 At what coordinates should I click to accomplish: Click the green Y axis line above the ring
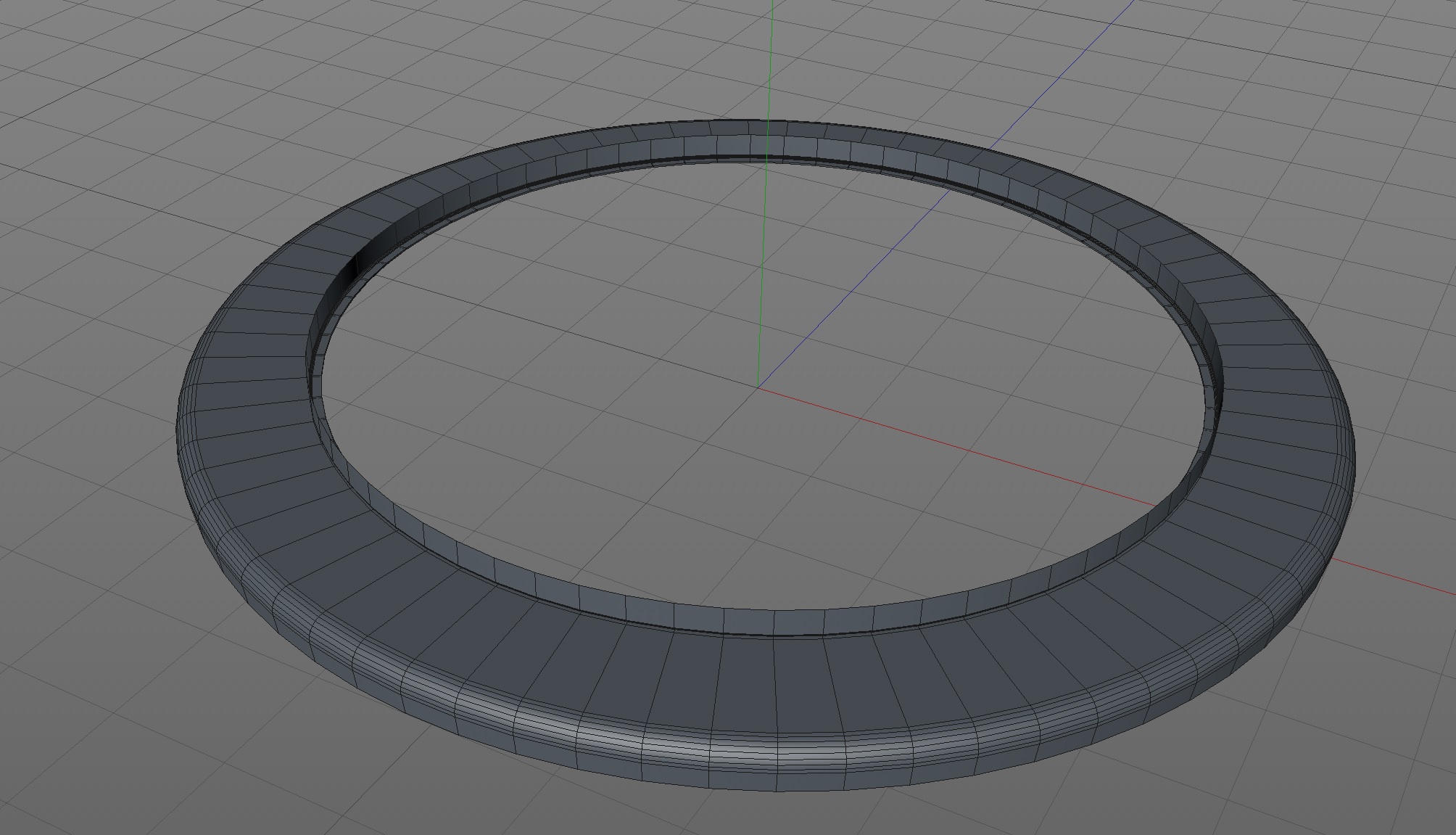pos(772,58)
